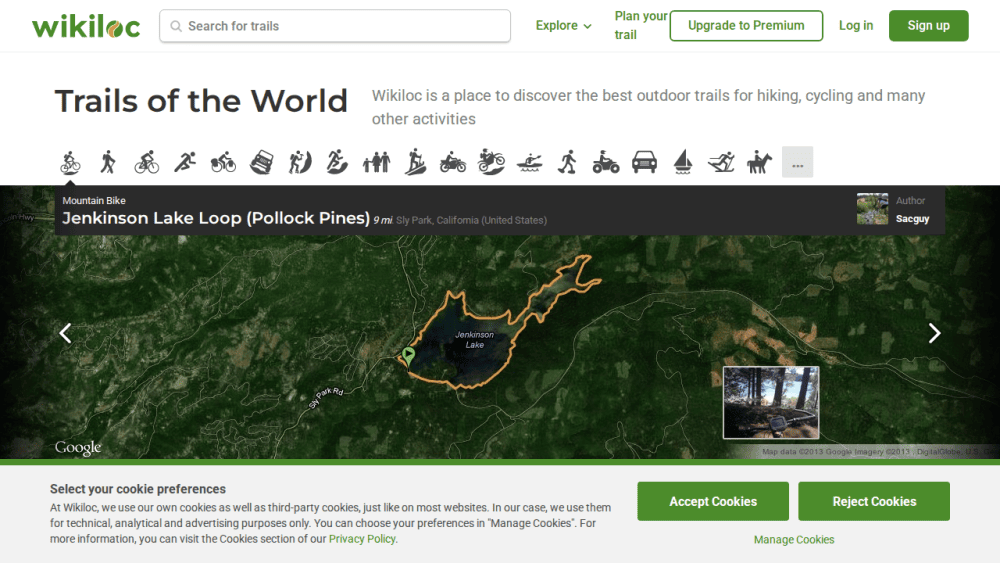Click the green trail start marker on map
The image size is (1000, 563).
pos(409,355)
